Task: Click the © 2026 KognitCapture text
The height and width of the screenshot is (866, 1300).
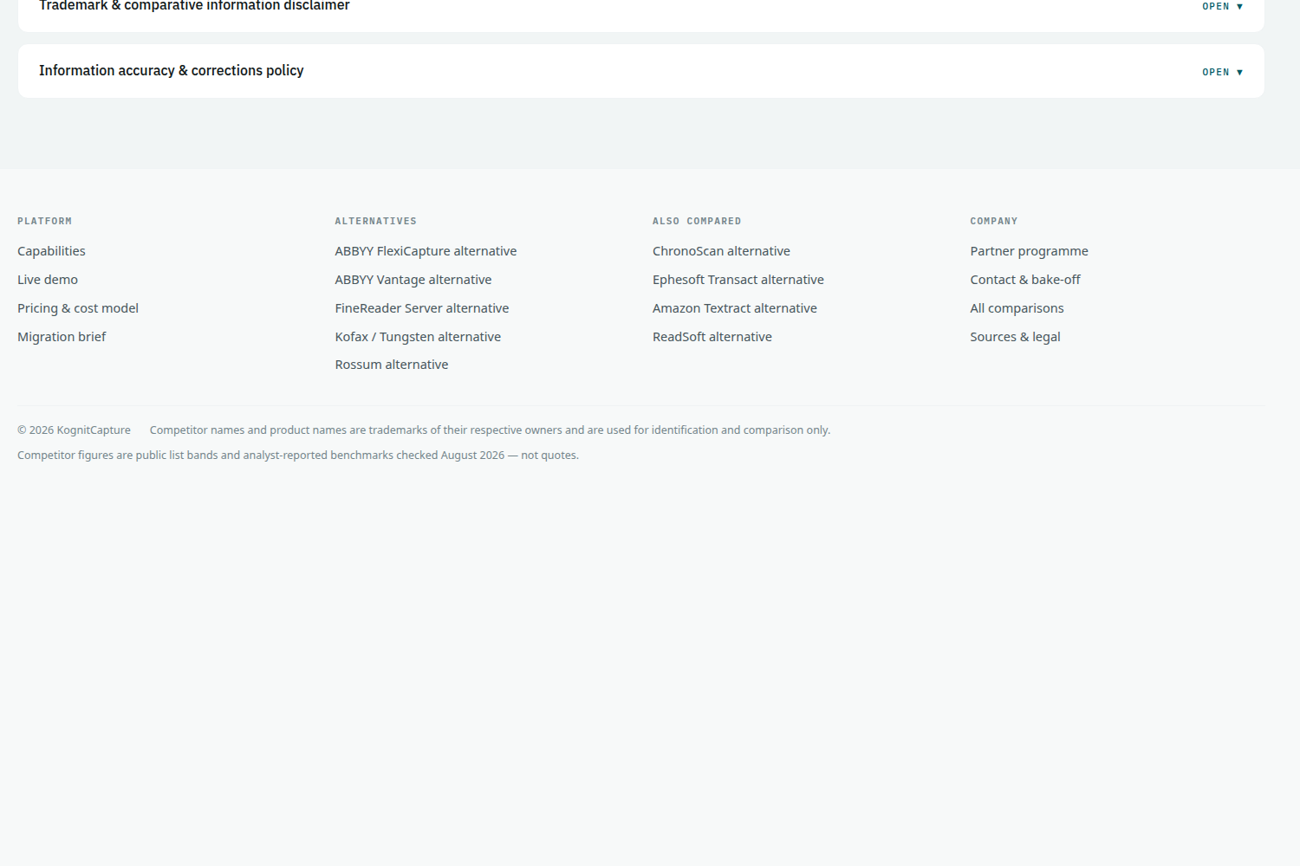Action: pos(74,430)
